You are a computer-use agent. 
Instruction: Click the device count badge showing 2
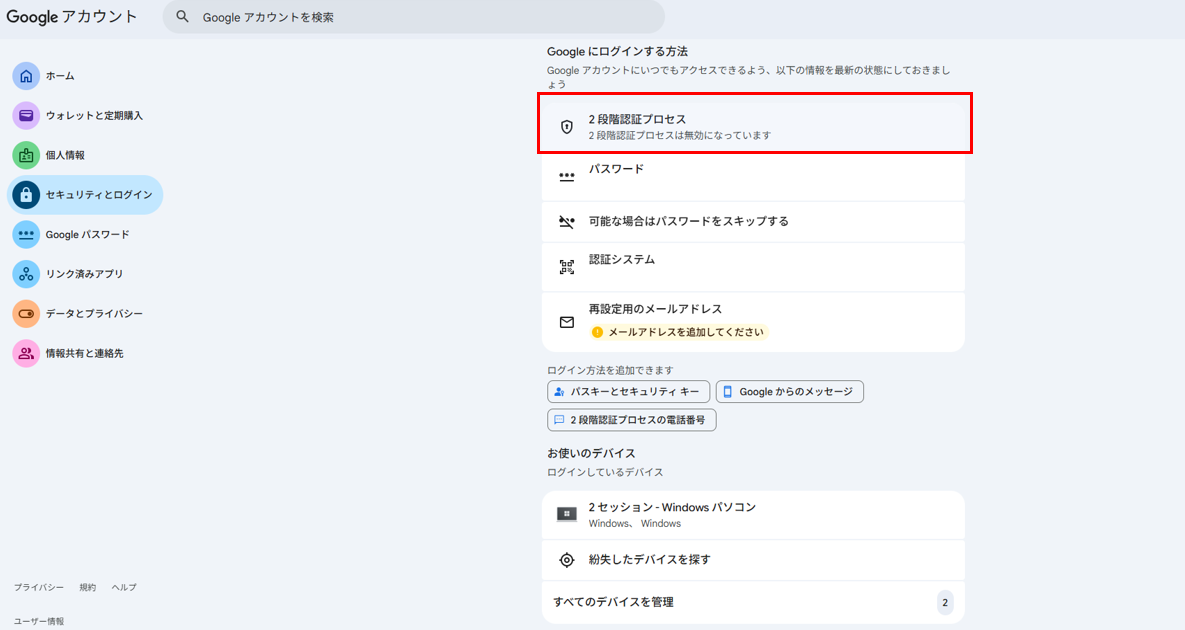945,603
